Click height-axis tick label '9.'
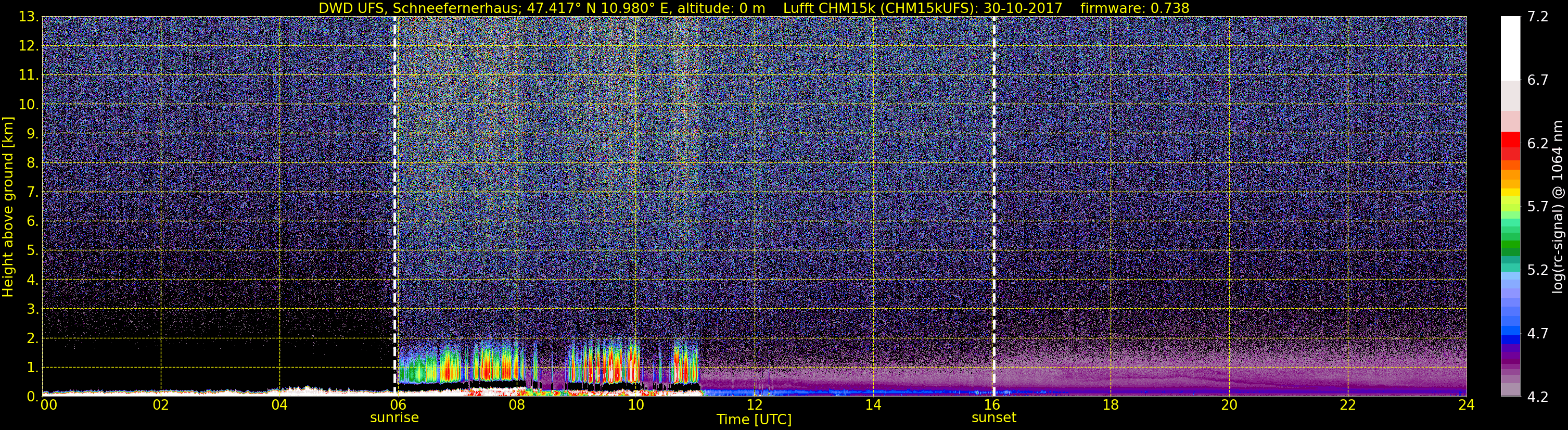 [32, 134]
